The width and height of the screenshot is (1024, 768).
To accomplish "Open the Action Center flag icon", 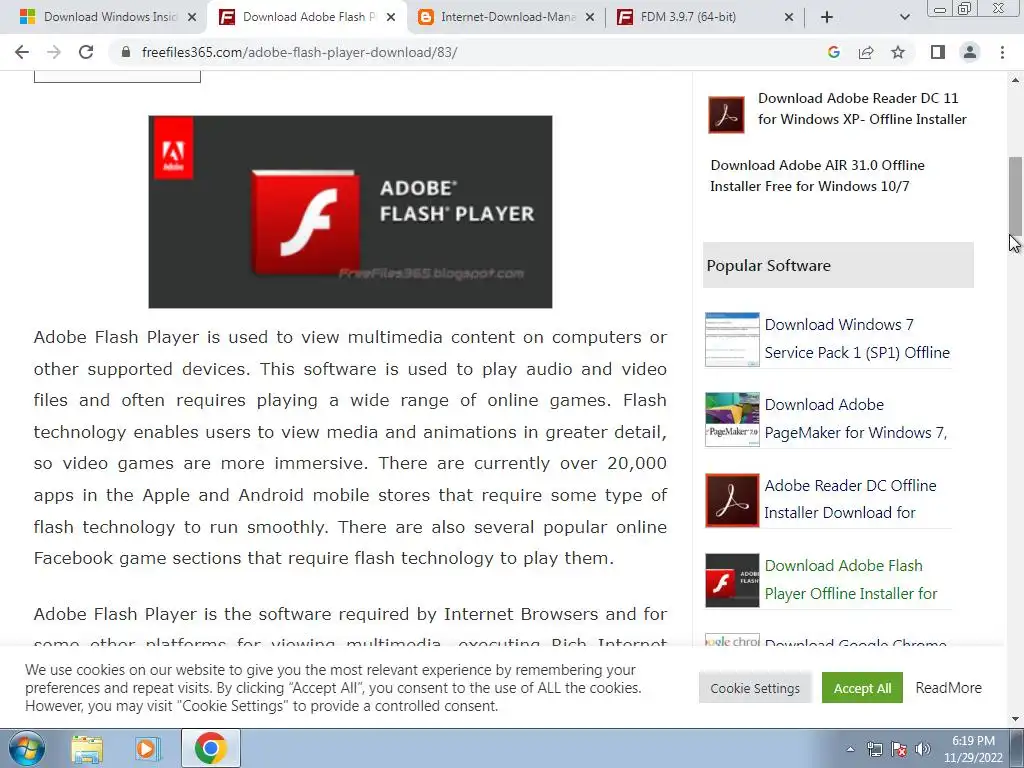I will [x=899, y=749].
